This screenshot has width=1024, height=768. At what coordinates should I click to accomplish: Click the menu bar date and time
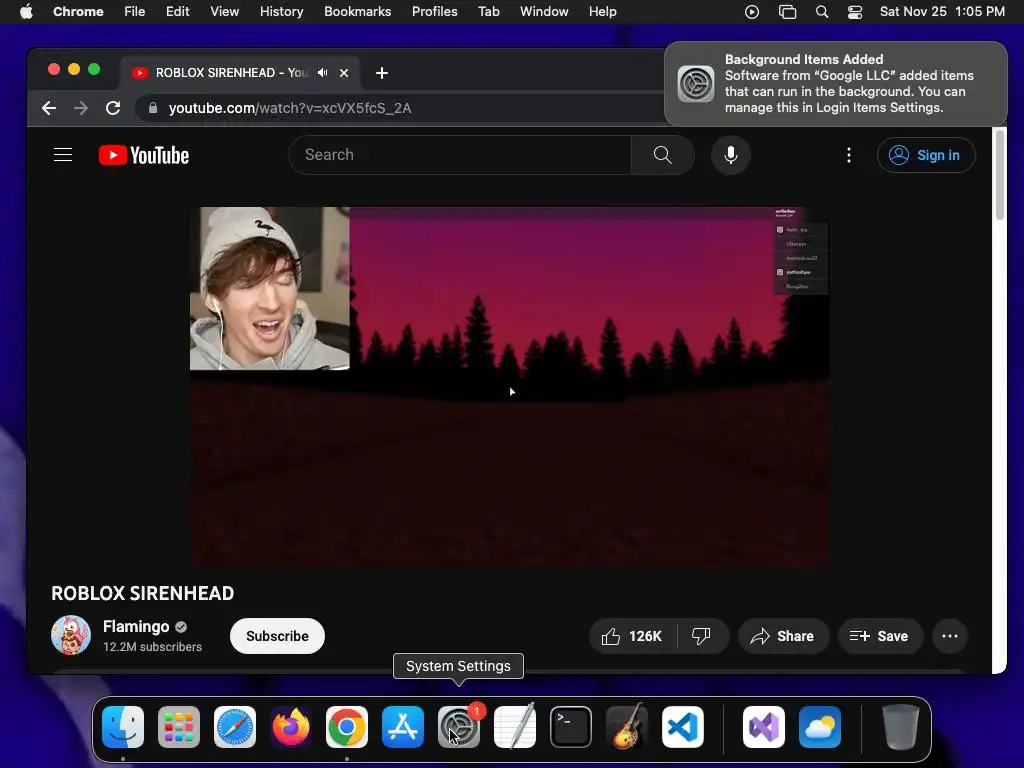pos(942,12)
